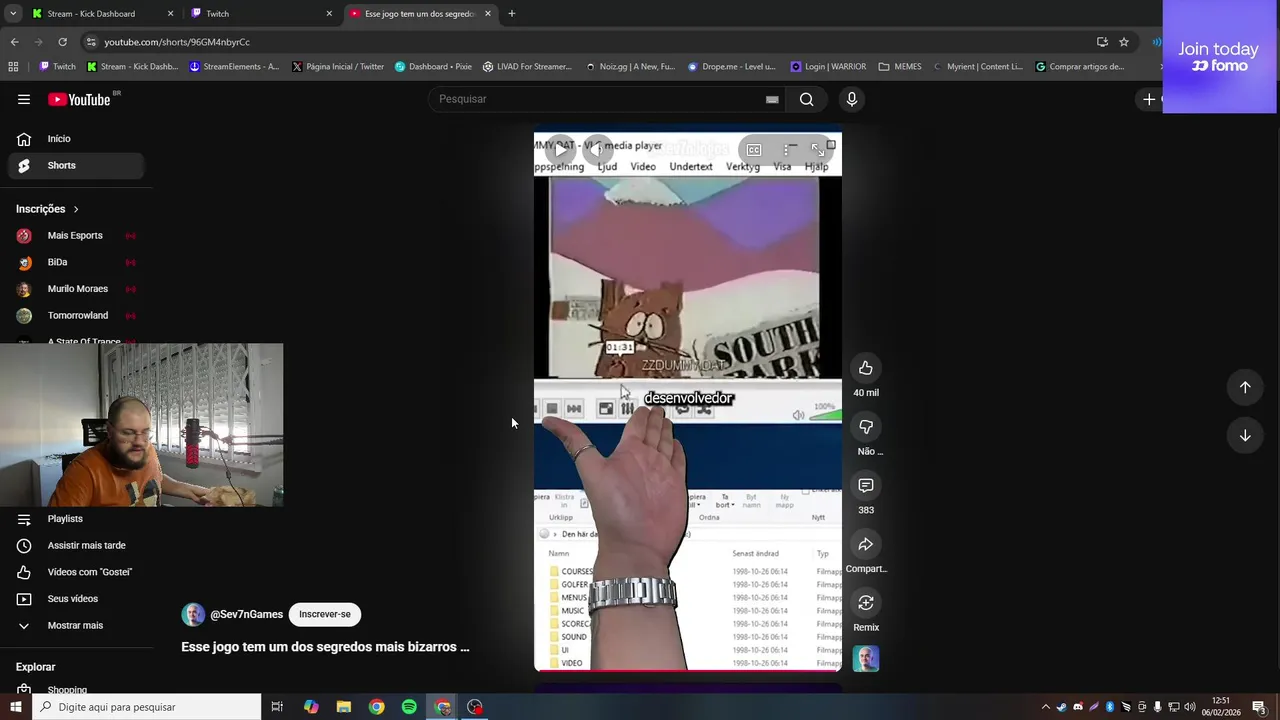1280x720 pixels.
Task: Mute the Short using the speaker button
Action: point(597,150)
